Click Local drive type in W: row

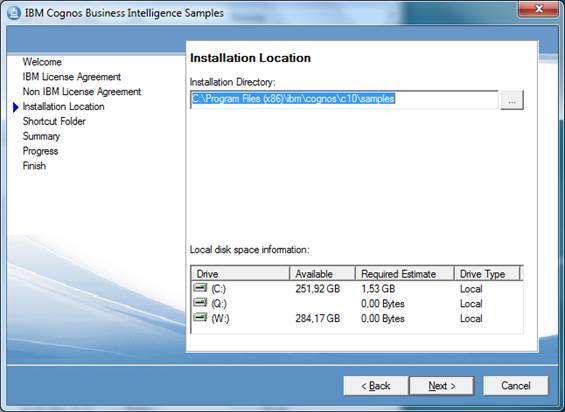471,318
